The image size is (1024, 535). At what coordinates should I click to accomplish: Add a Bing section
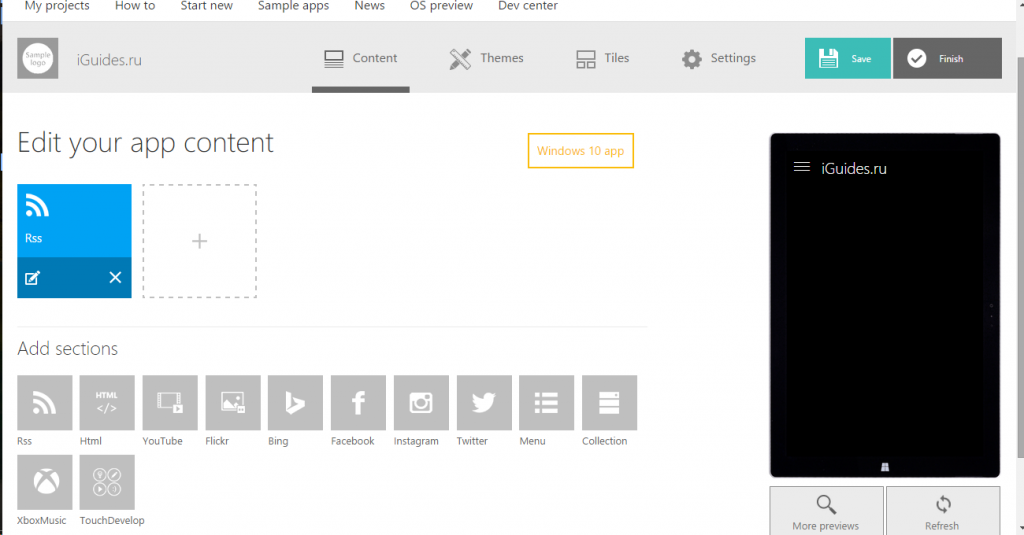click(295, 402)
